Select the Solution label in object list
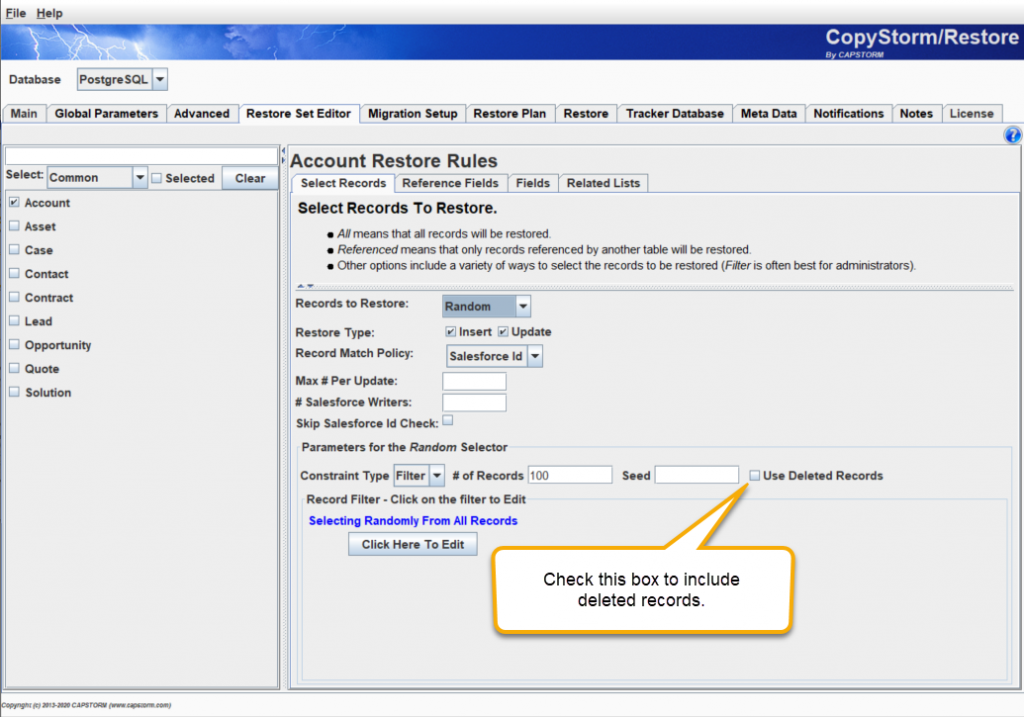The height and width of the screenshot is (717, 1024). point(48,392)
